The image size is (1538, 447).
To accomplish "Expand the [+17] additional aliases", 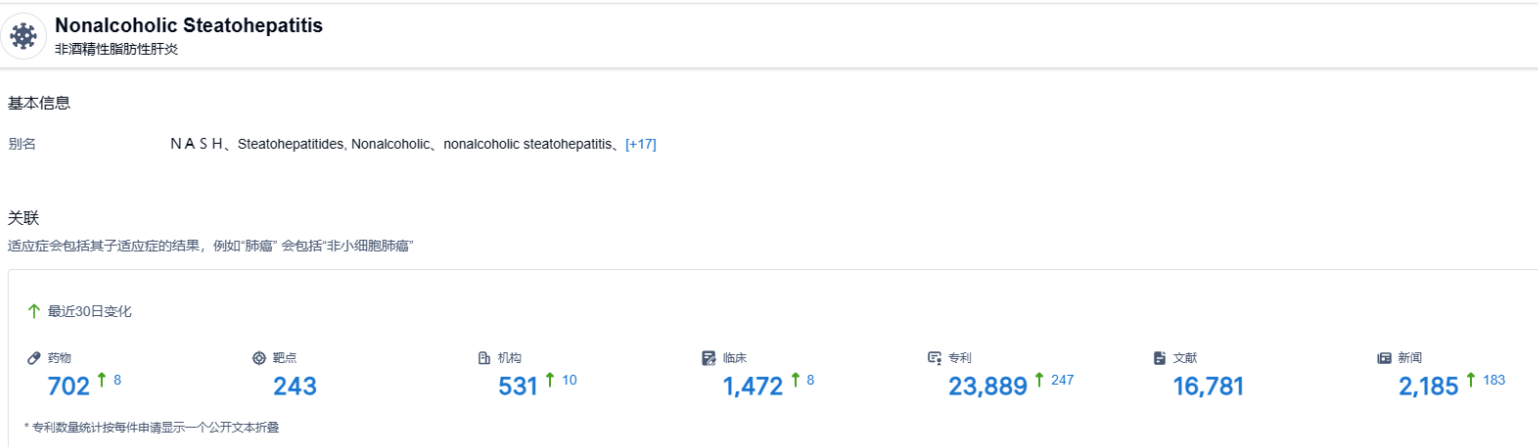I will [x=640, y=144].
